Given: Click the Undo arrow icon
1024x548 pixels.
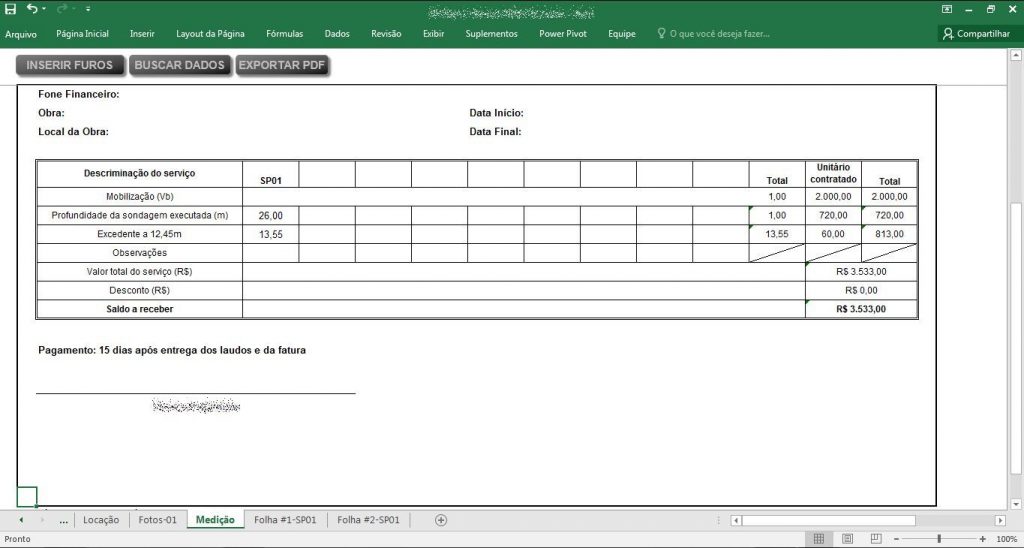Looking at the screenshot, I should pos(32,9).
